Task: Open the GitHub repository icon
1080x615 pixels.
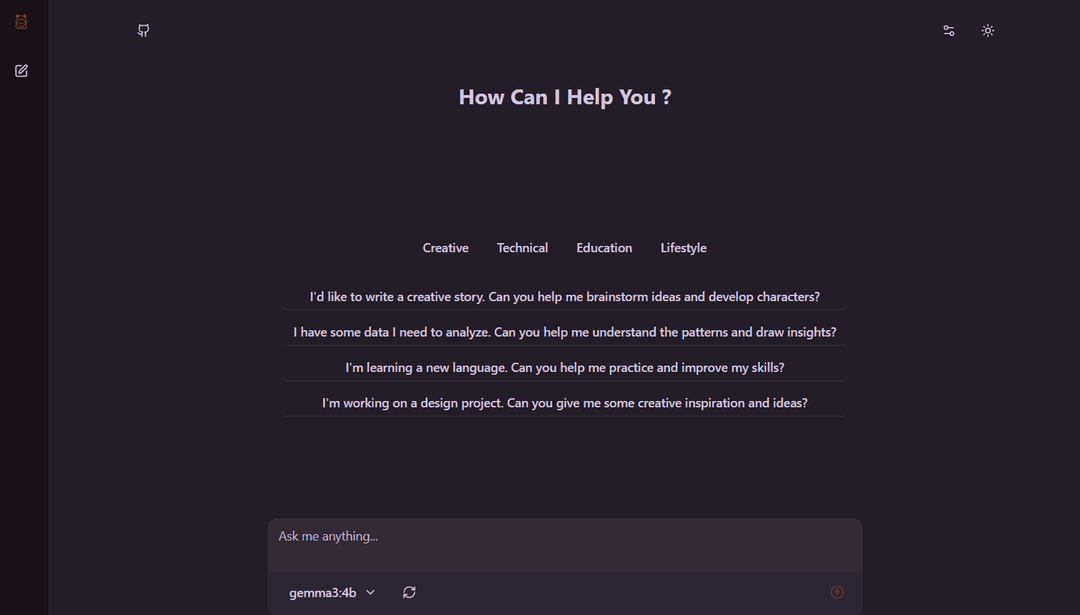Action: (x=142, y=30)
